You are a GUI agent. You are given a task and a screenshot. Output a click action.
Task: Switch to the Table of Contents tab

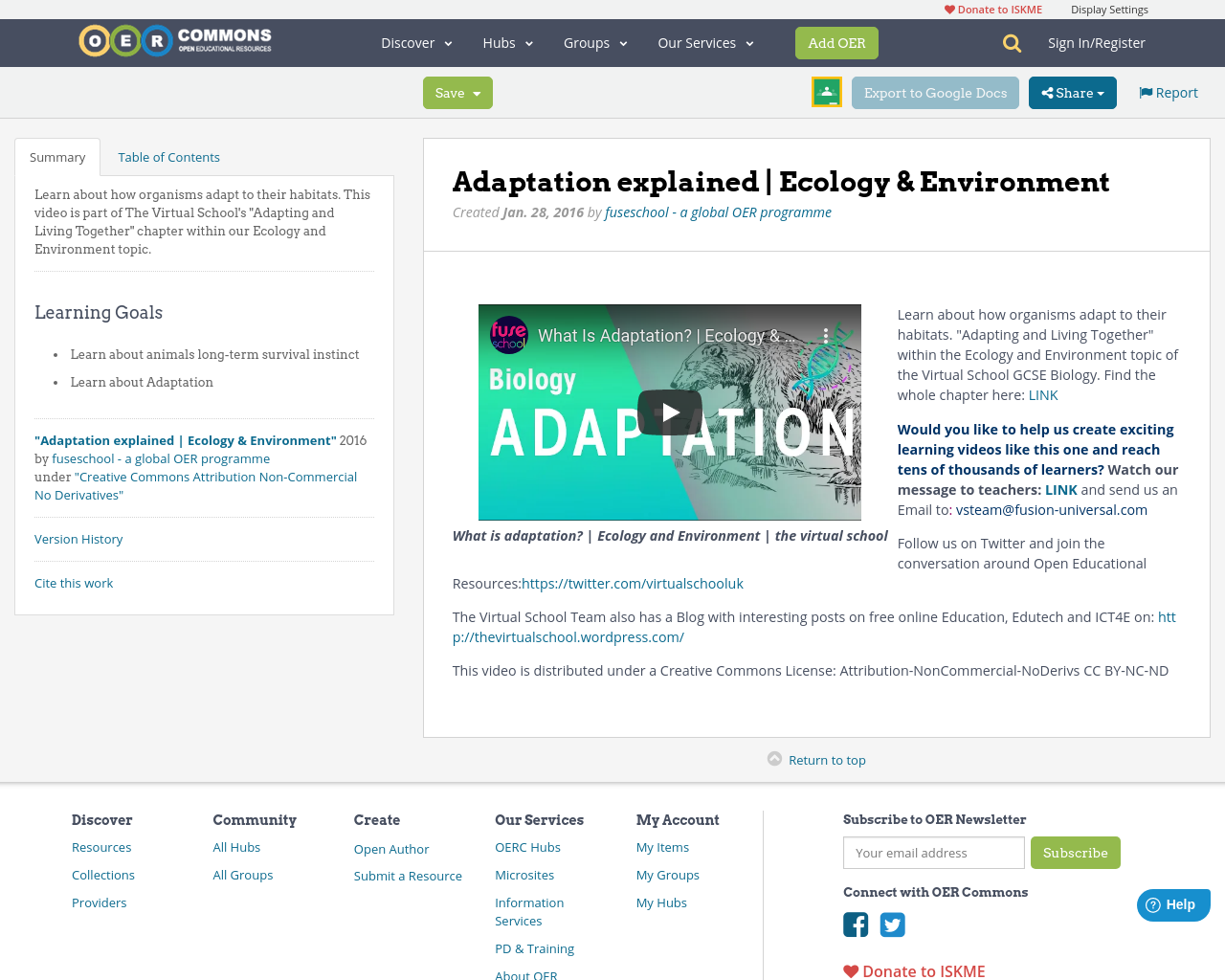coord(168,157)
